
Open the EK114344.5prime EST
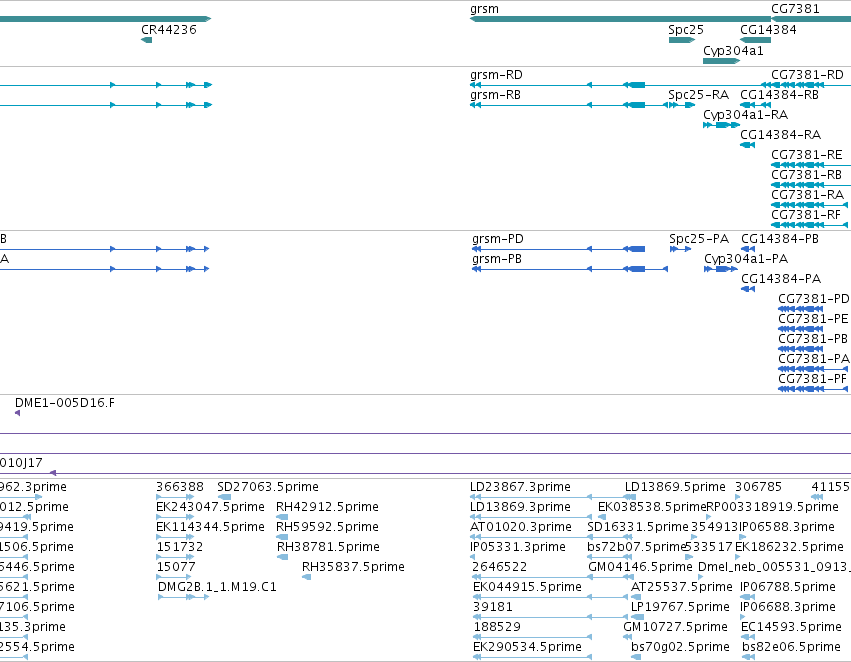pyautogui.click(x=175, y=537)
